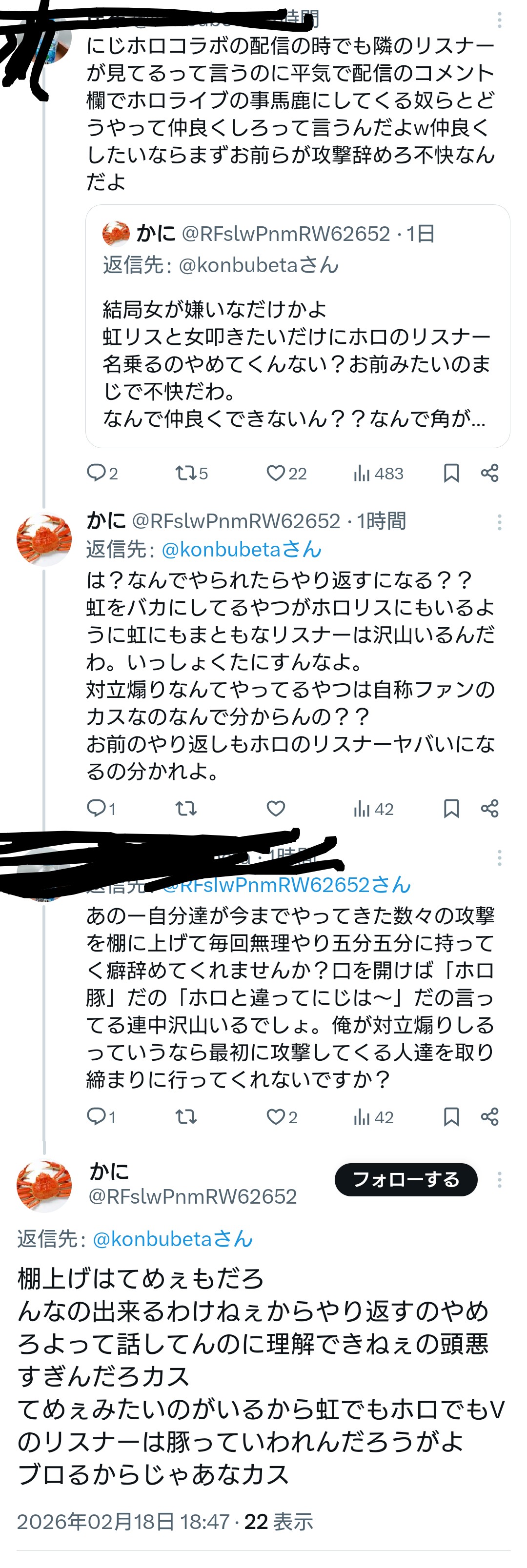This screenshot has width=527, height=1568.
Task: Share the reply with 2 likes
Action: [x=490, y=1116]
